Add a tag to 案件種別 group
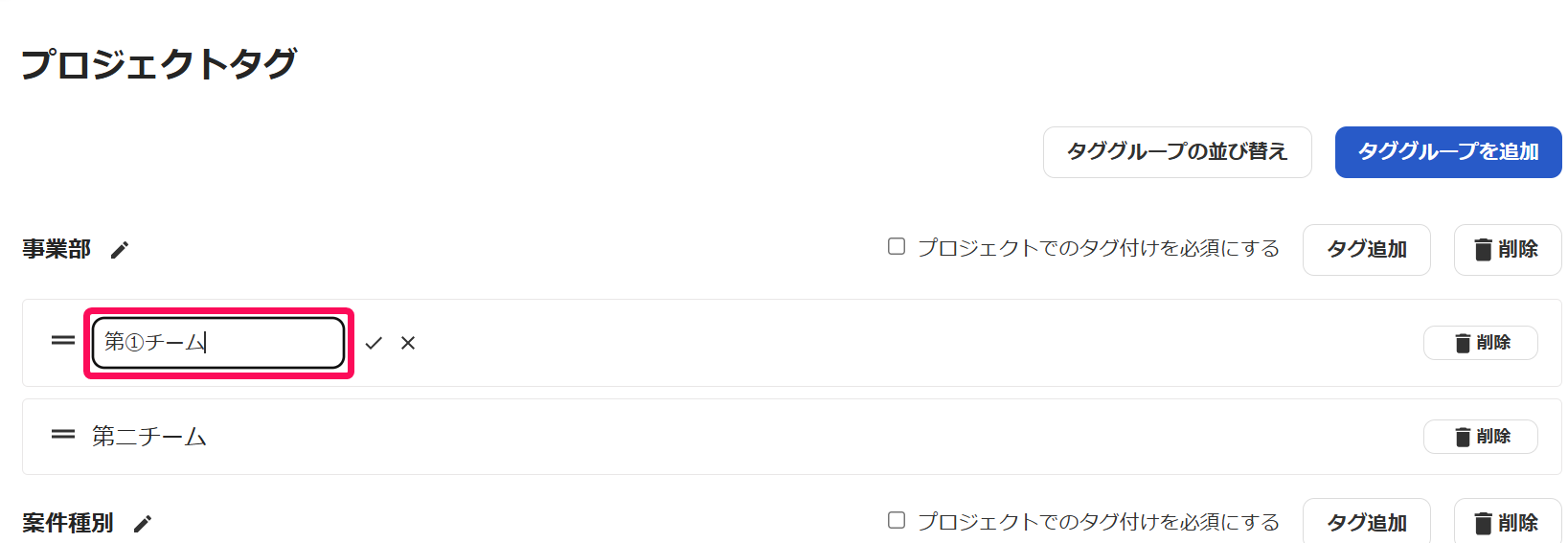The image size is (1568, 543). 1366,523
